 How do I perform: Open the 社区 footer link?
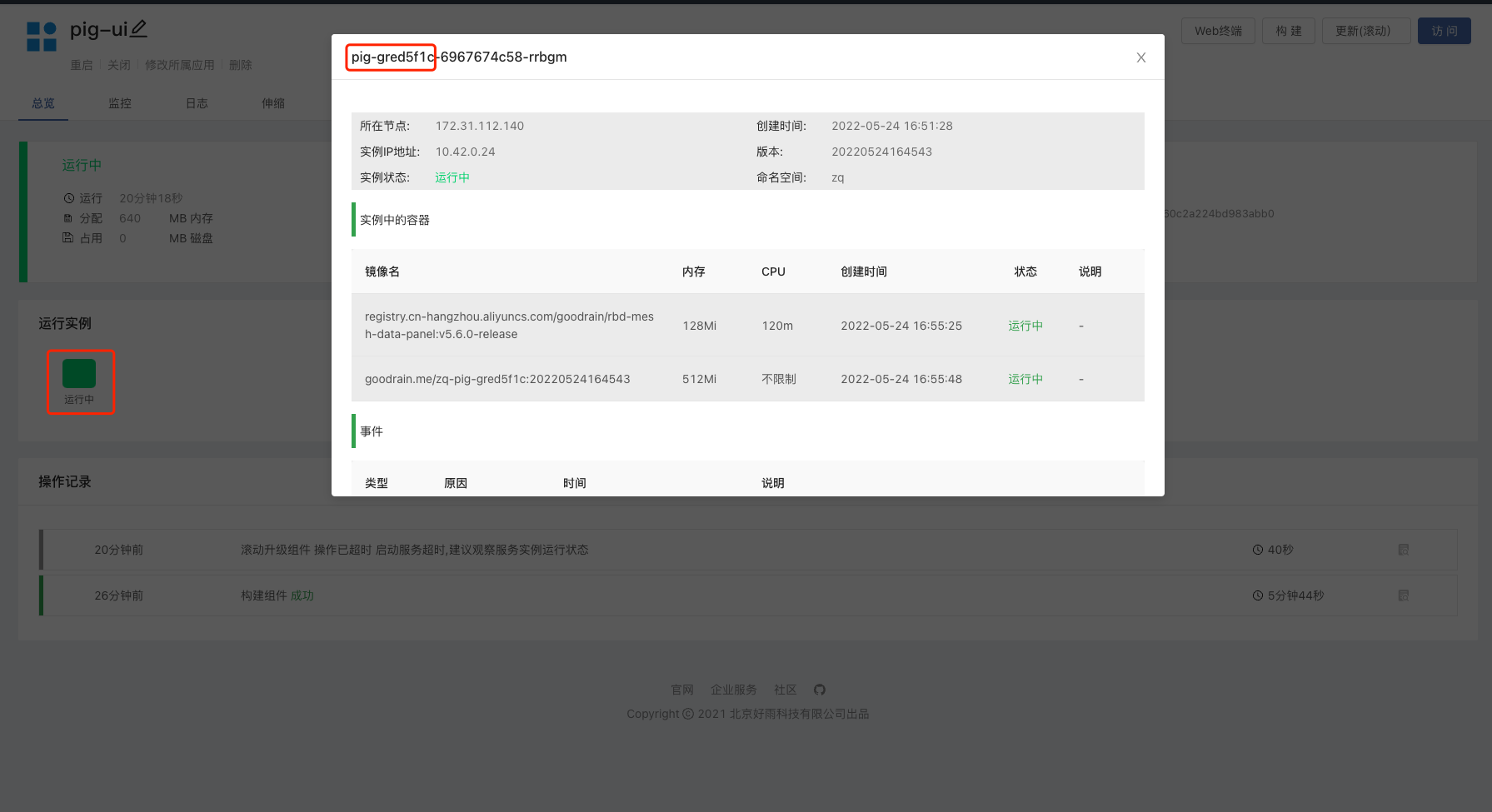click(786, 690)
